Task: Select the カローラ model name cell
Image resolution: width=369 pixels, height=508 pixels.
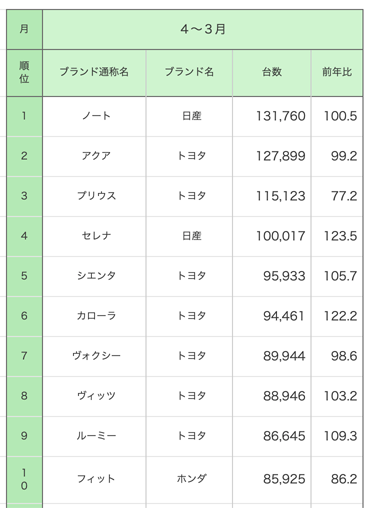Action: pyautogui.click(x=94, y=316)
